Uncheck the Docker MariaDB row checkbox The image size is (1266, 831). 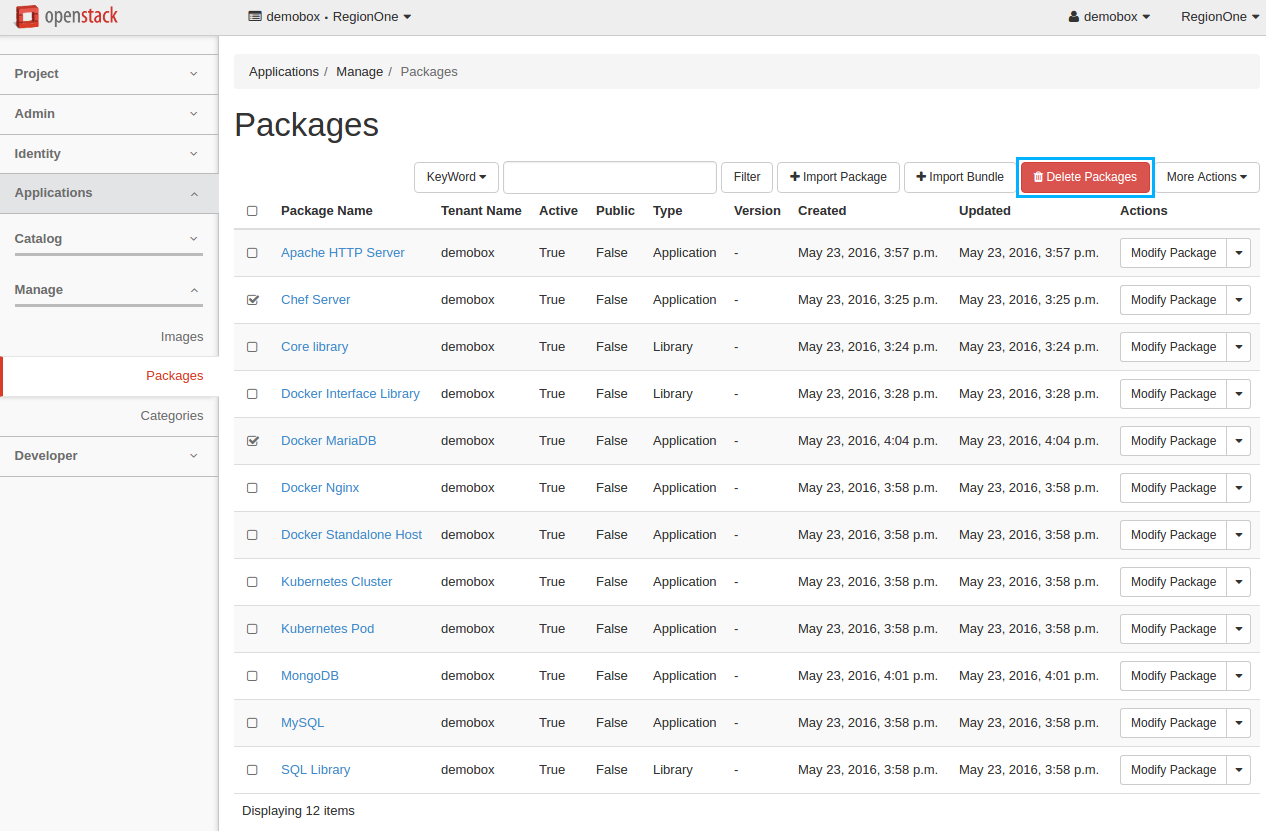point(252,440)
